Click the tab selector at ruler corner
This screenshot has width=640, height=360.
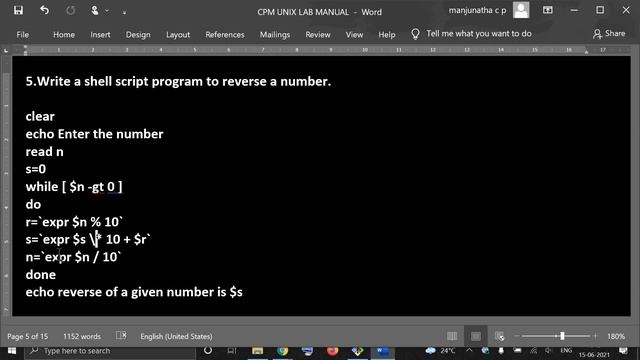pyautogui.click(x=6, y=51)
